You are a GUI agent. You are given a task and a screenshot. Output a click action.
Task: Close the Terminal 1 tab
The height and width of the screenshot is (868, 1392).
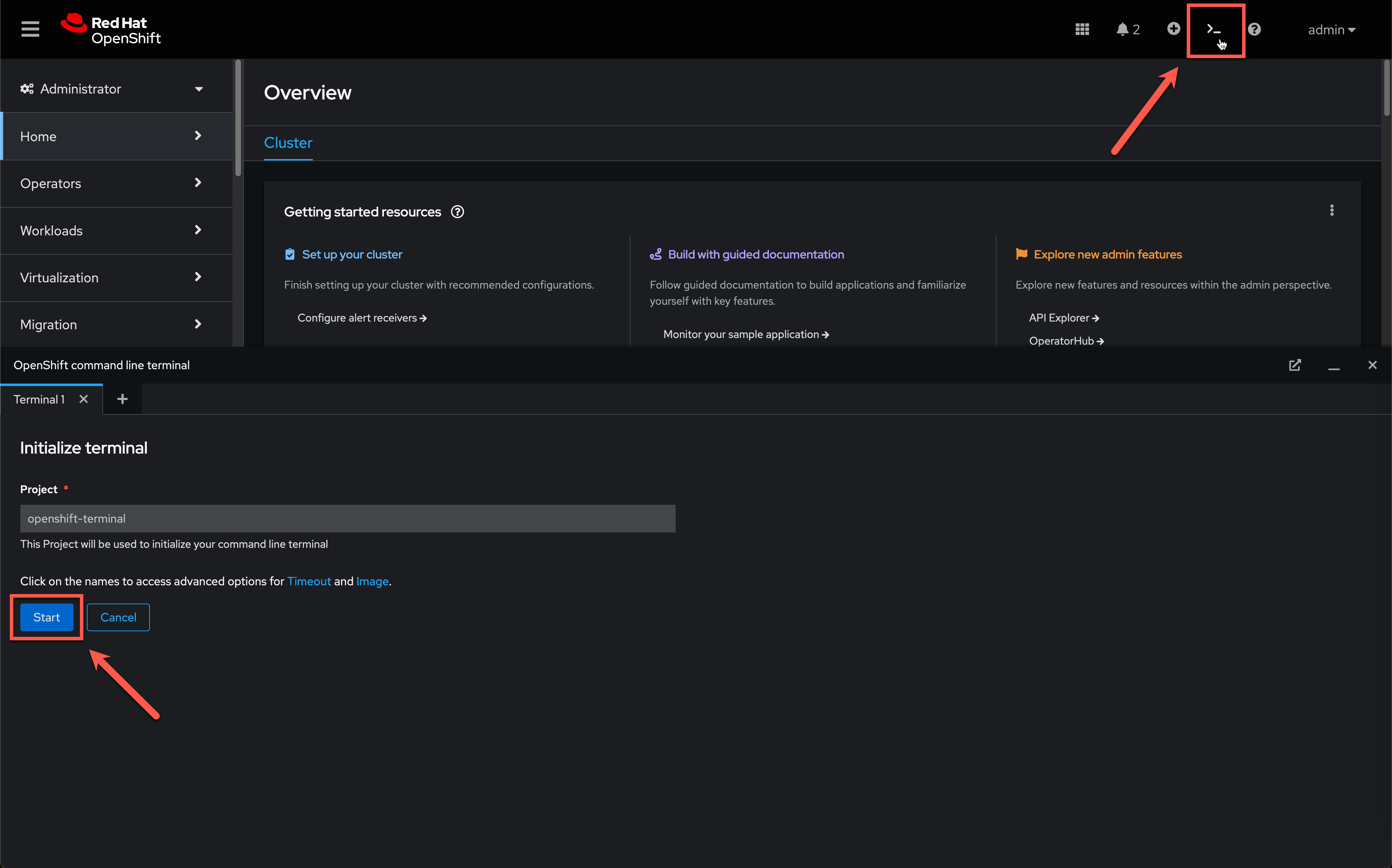point(84,399)
